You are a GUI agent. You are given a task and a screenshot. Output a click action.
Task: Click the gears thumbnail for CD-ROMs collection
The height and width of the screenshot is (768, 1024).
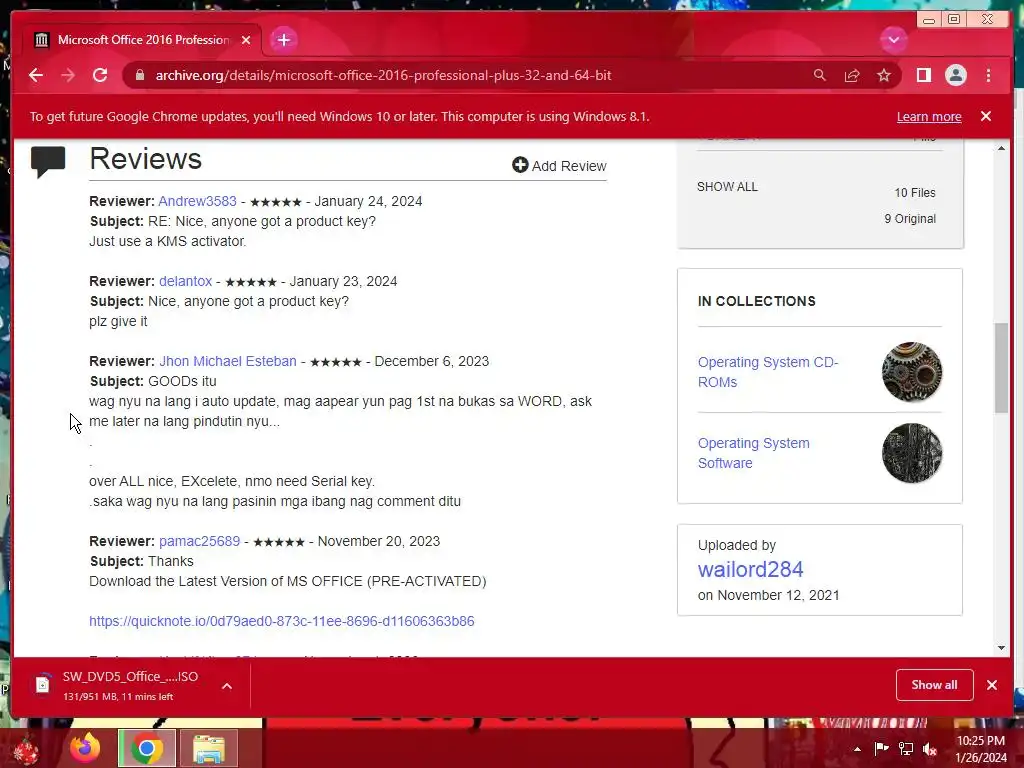click(x=912, y=372)
